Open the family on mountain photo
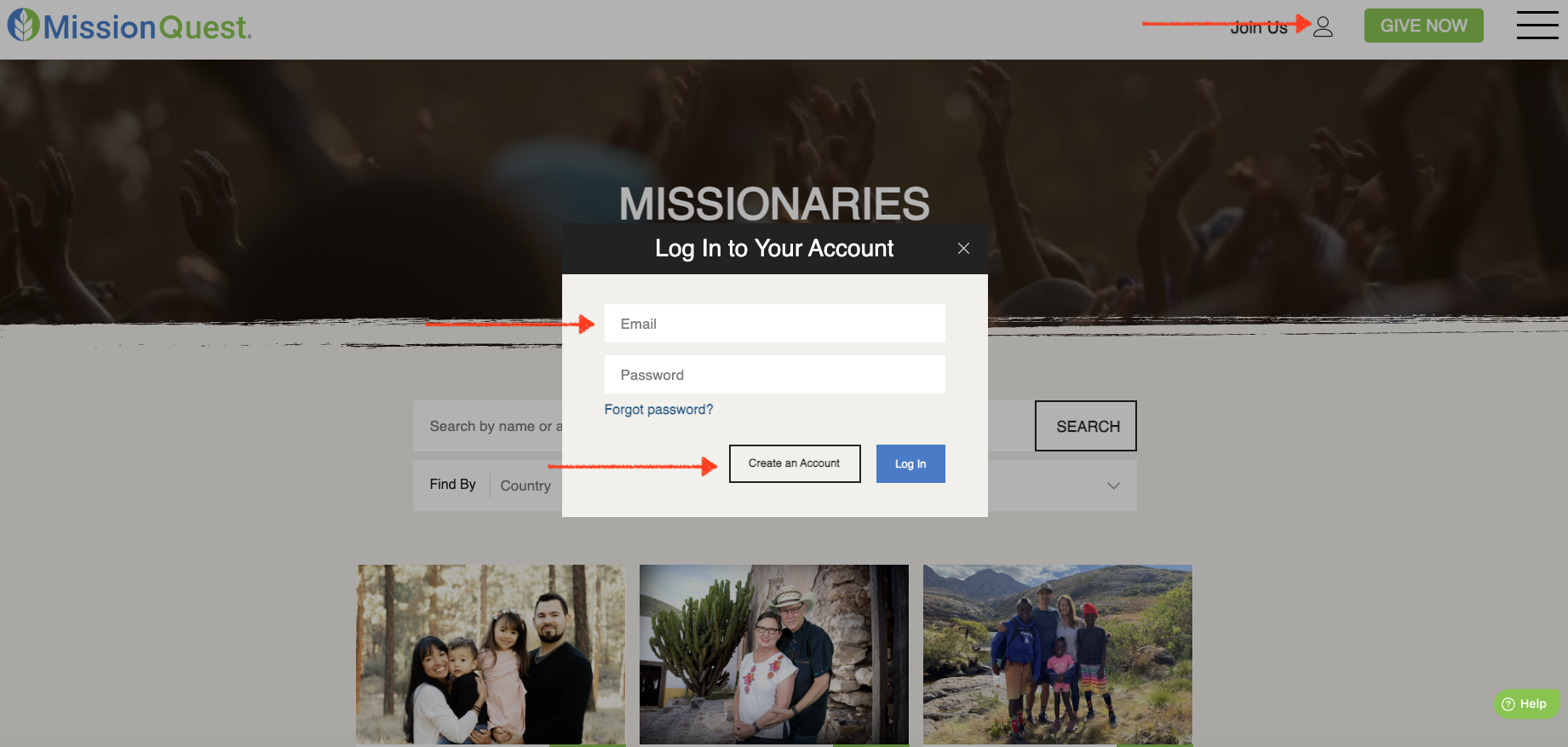The image size is (1568, 747). pos(1058,654)
